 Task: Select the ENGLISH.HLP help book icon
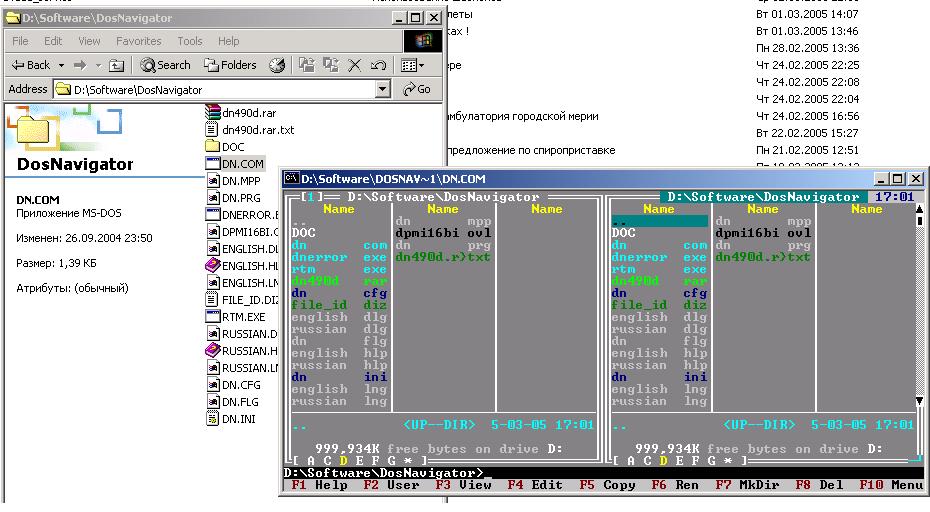pos(212,265)
